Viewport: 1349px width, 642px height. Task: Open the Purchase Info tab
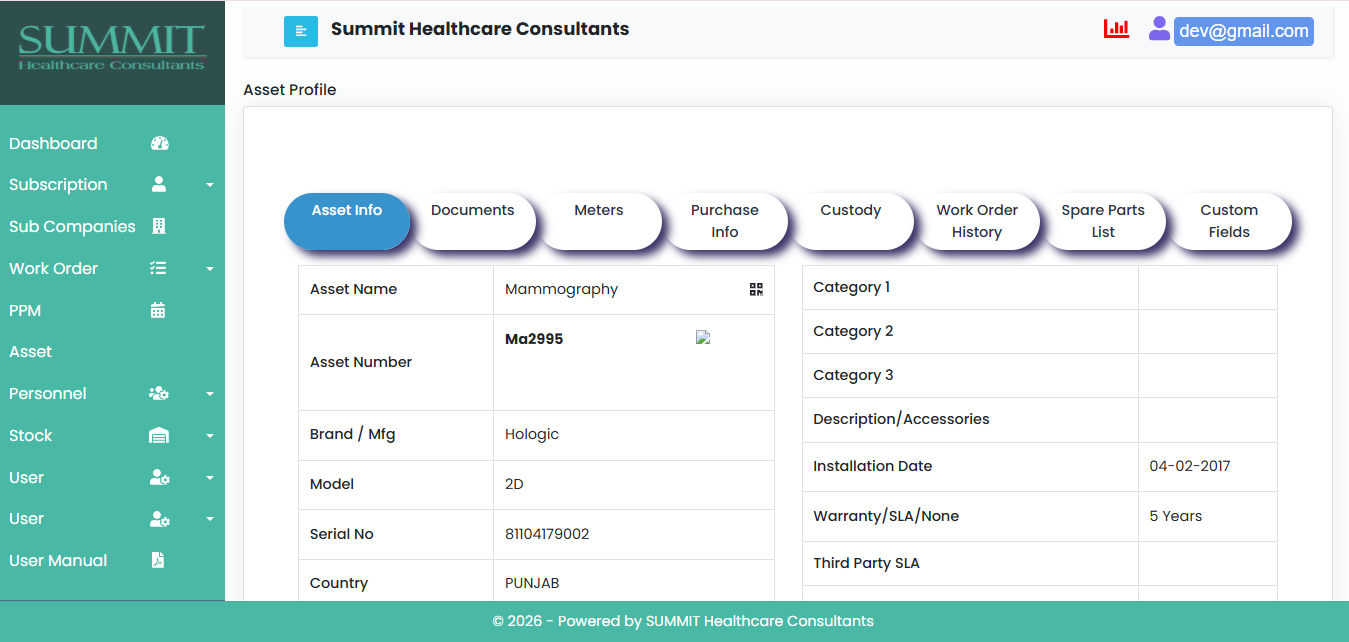[725, 221]
